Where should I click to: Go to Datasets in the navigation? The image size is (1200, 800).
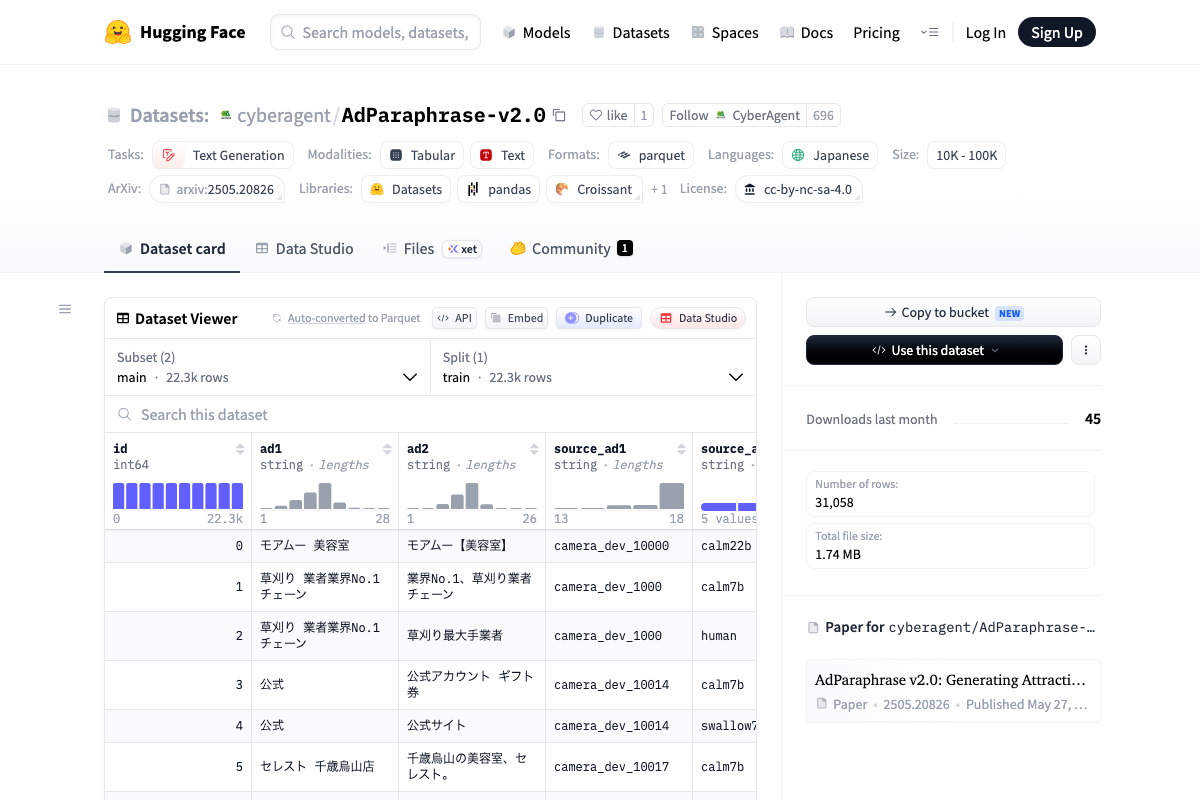pyautogui.click(x=631, y=33)
